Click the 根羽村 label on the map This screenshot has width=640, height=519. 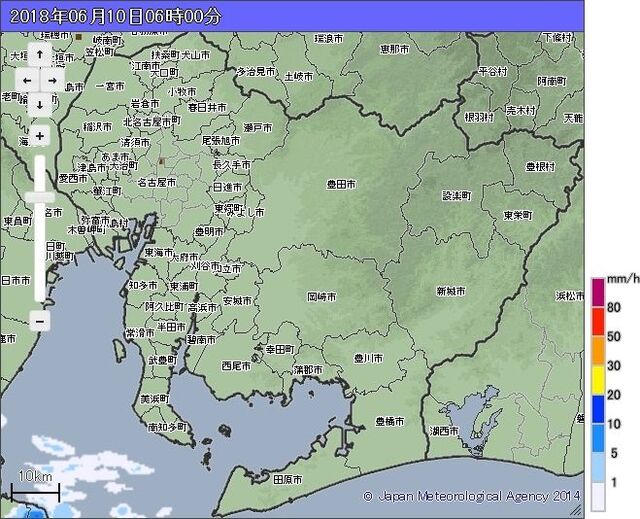(x=479, y=118)
